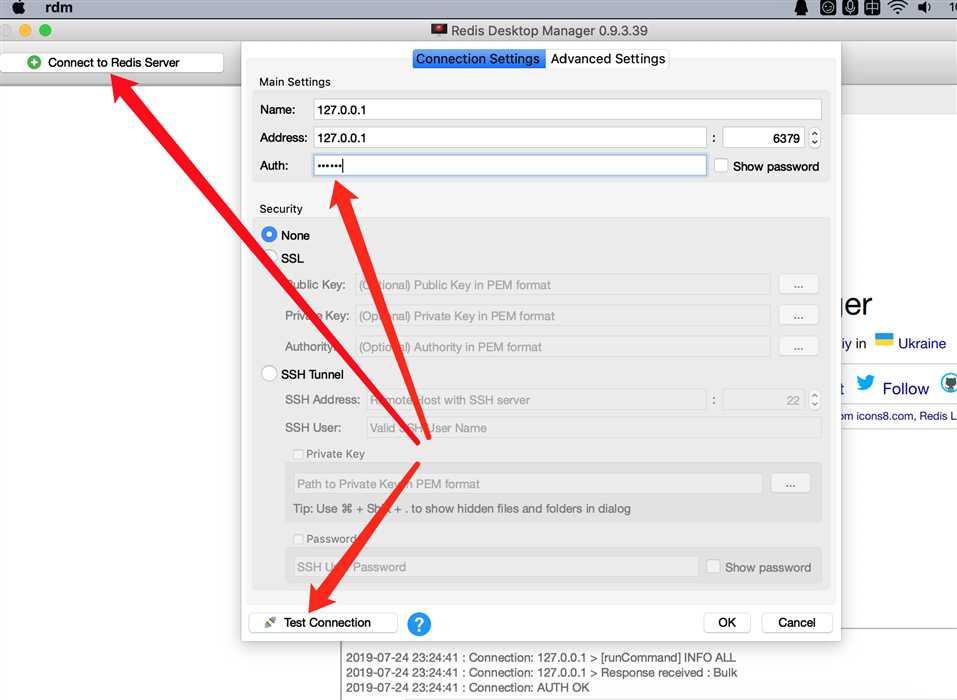Image resolution: width=957 pixels, height=700 pixels.
Task: Browse for SSL Private Key file
Action: [x=798, y=316]
